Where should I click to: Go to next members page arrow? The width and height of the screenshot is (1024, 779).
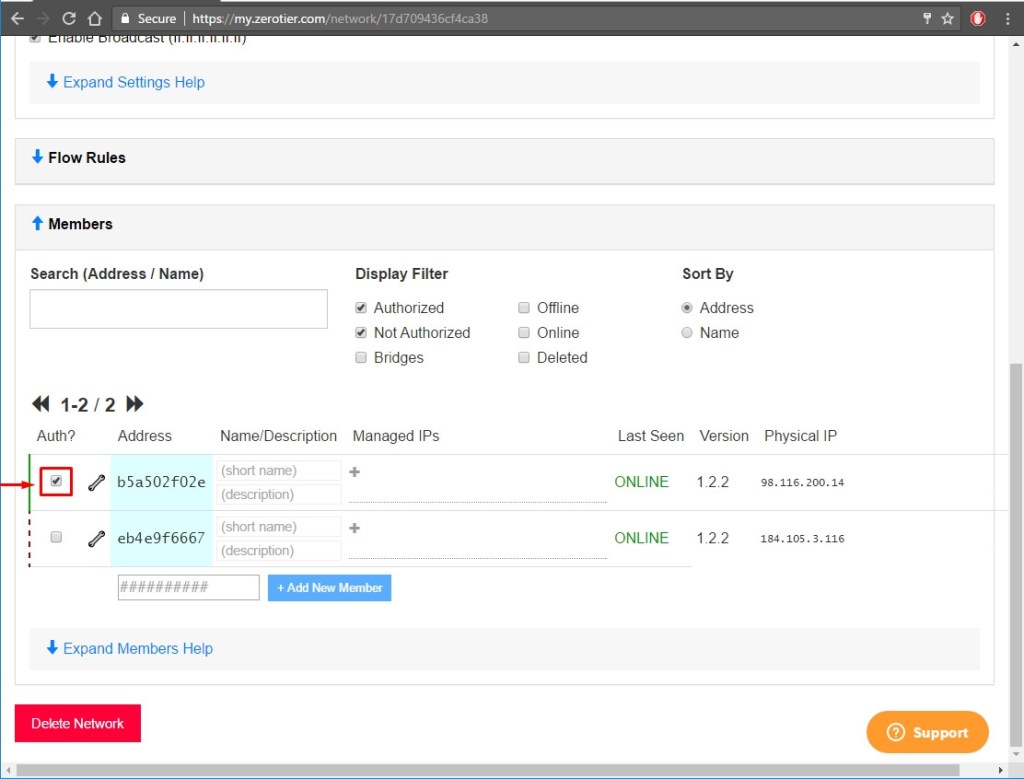135,404
